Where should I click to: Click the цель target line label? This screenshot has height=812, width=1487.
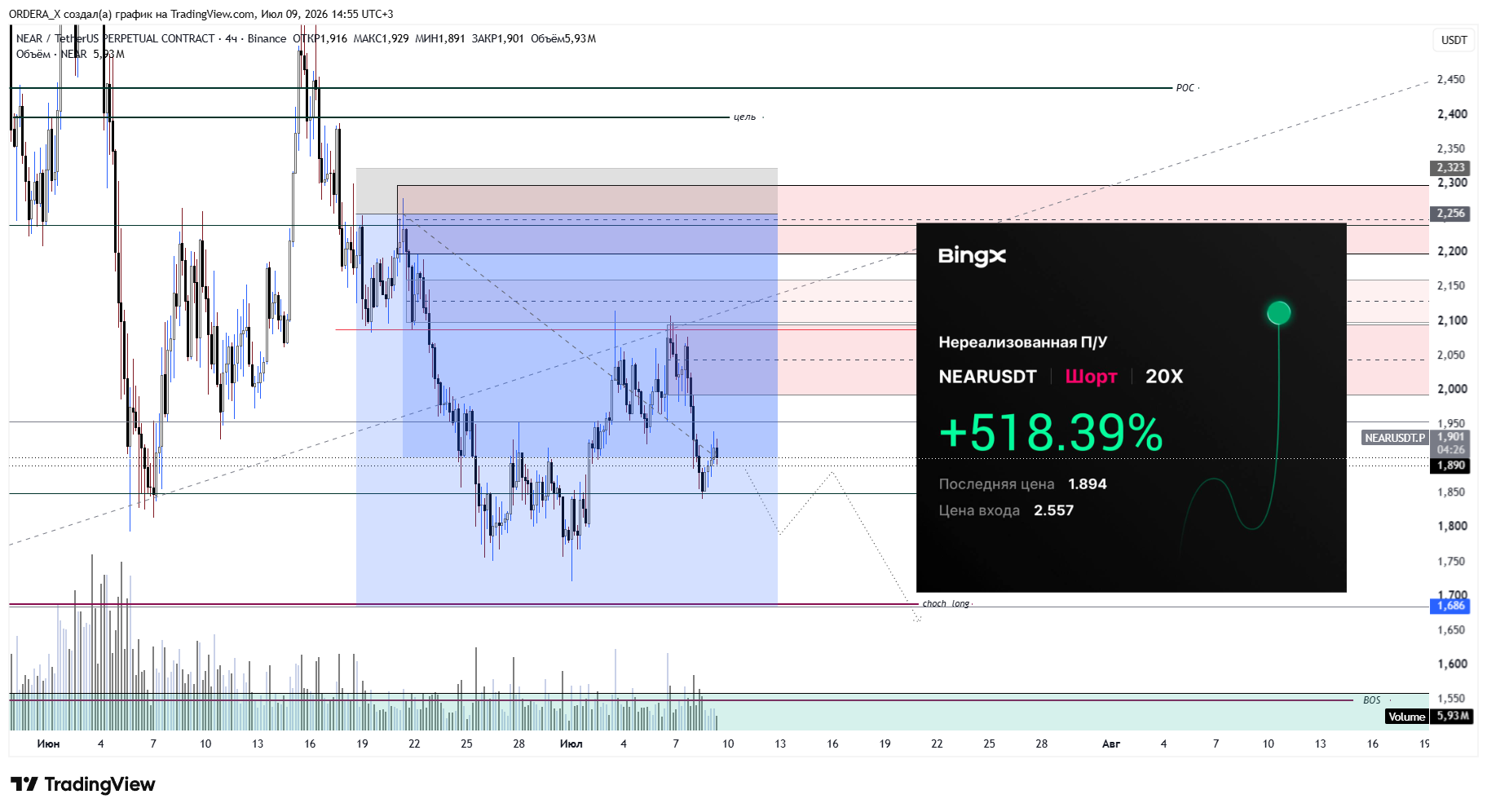(744, 117)
